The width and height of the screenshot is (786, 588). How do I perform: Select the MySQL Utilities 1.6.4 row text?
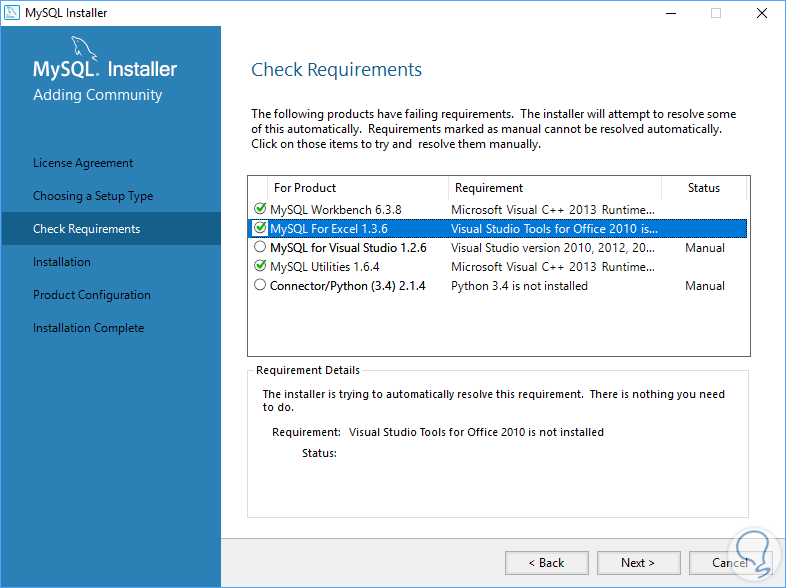tap(324, 267)
